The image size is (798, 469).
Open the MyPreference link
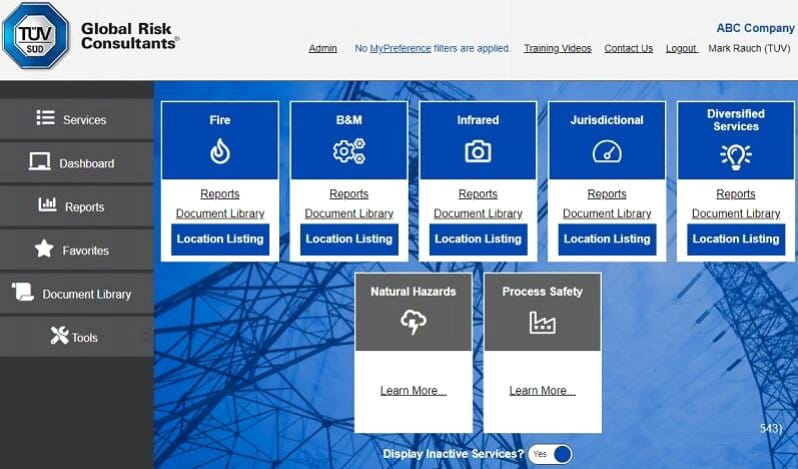coord(401,48)
